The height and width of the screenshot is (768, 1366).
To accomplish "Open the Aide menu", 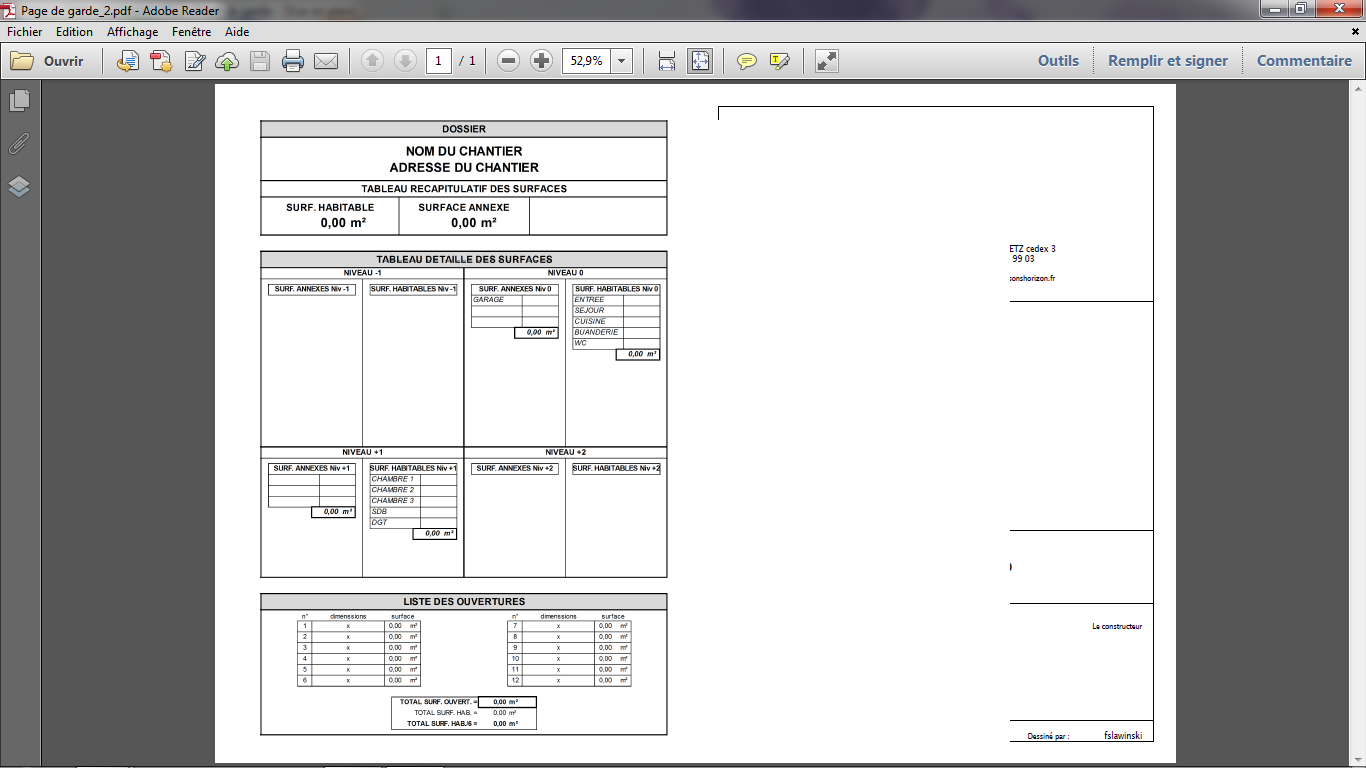I will (x=237, y=32).
